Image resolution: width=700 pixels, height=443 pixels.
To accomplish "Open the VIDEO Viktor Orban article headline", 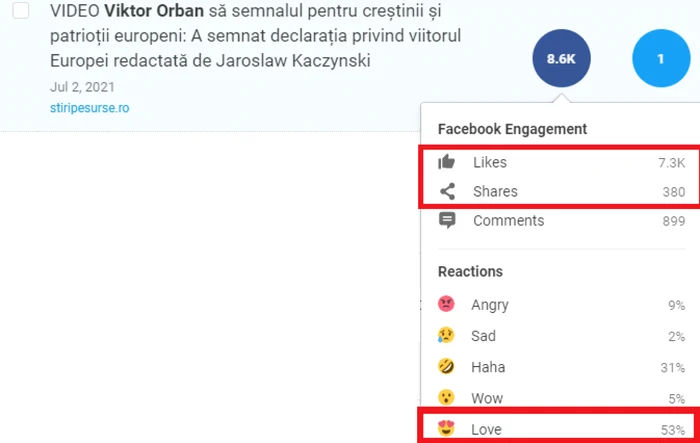I will 255,36.
